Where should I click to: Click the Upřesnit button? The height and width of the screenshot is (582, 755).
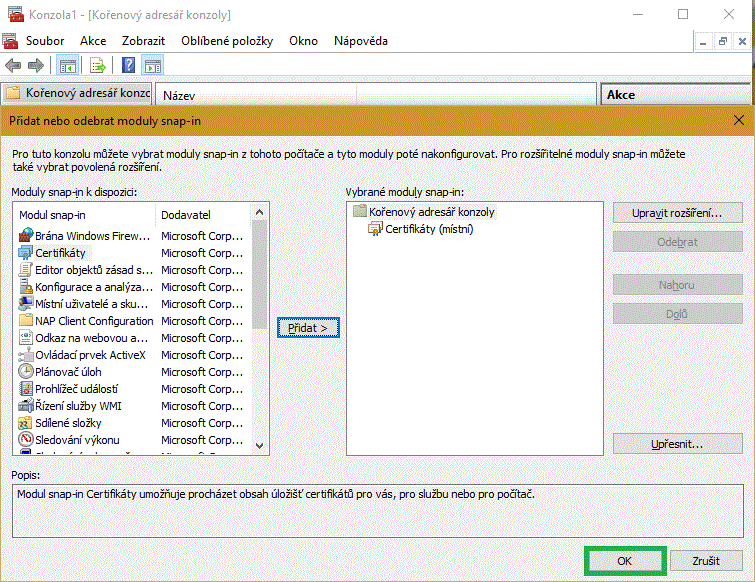[x=677, y=443]
